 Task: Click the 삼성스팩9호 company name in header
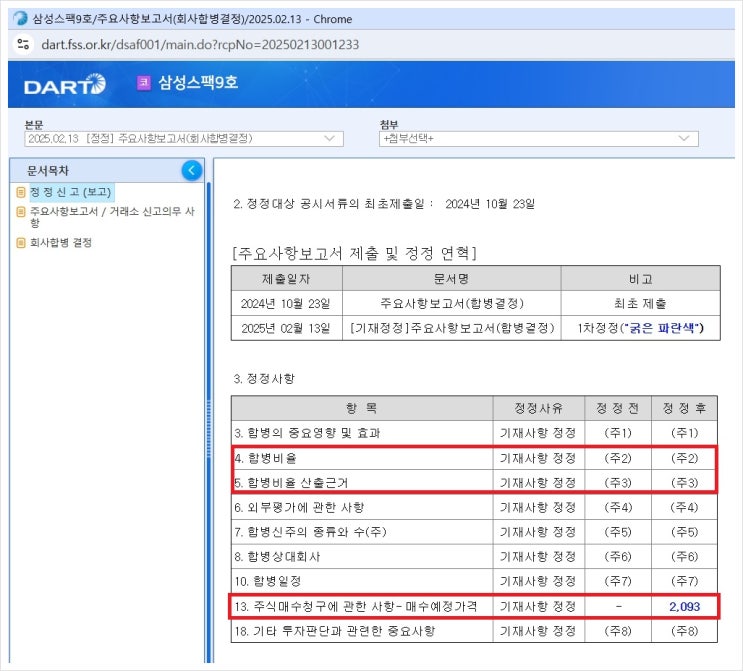(198, 83)
